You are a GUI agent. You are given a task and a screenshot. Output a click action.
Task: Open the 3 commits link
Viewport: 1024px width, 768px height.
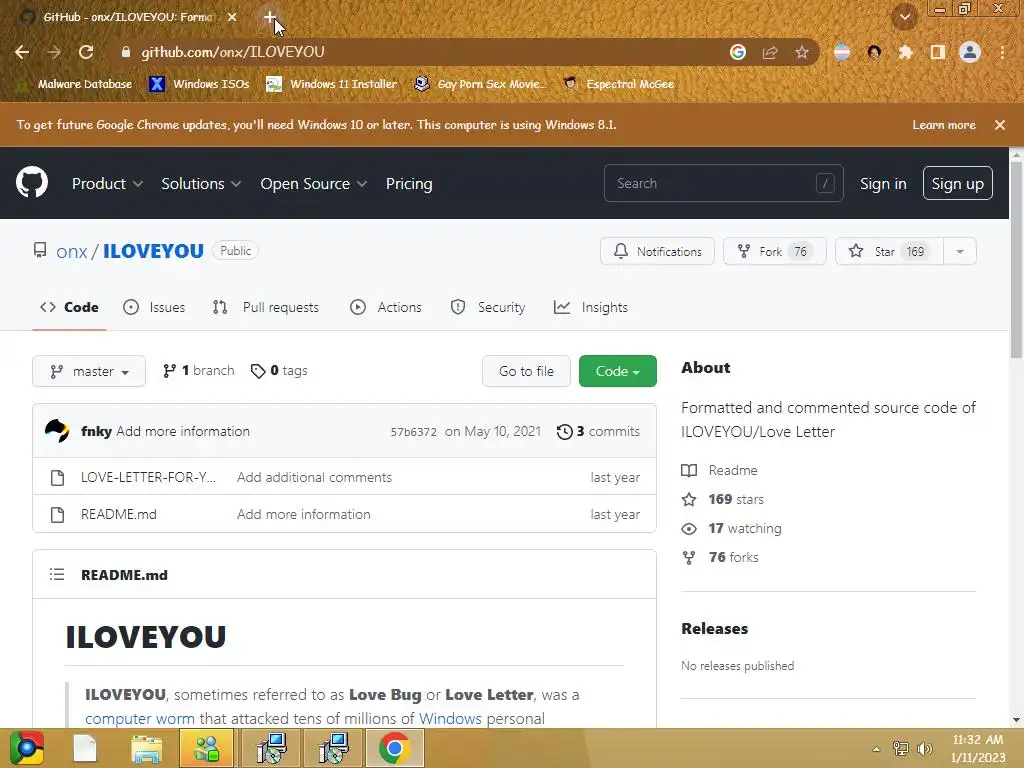point(598,432)
